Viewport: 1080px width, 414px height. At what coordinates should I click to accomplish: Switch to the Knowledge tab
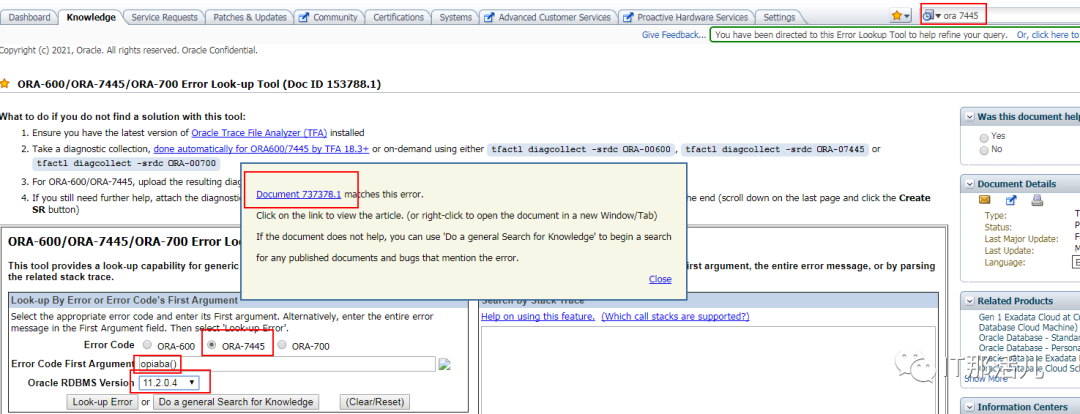click(x=91, y=17)
